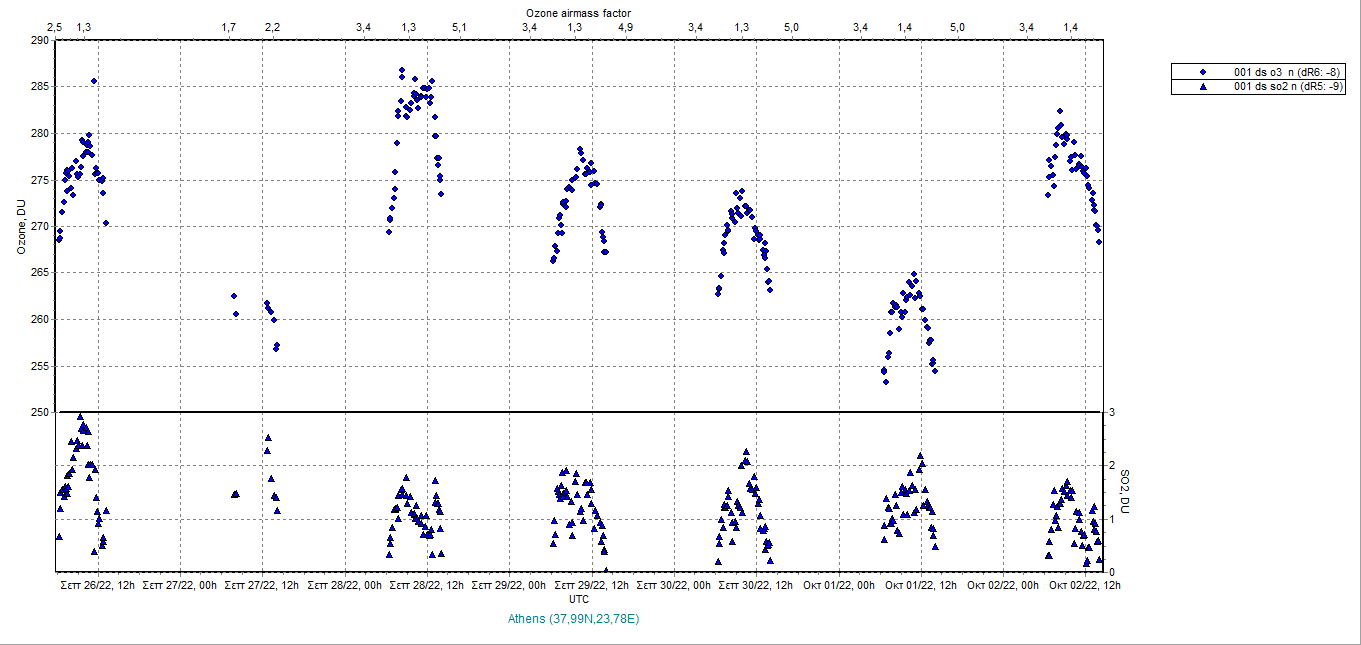Select the '001 ds o3 n (dR6: -8)' legend label
The height and width of the screenshot is (645, 1361).
1286,72
